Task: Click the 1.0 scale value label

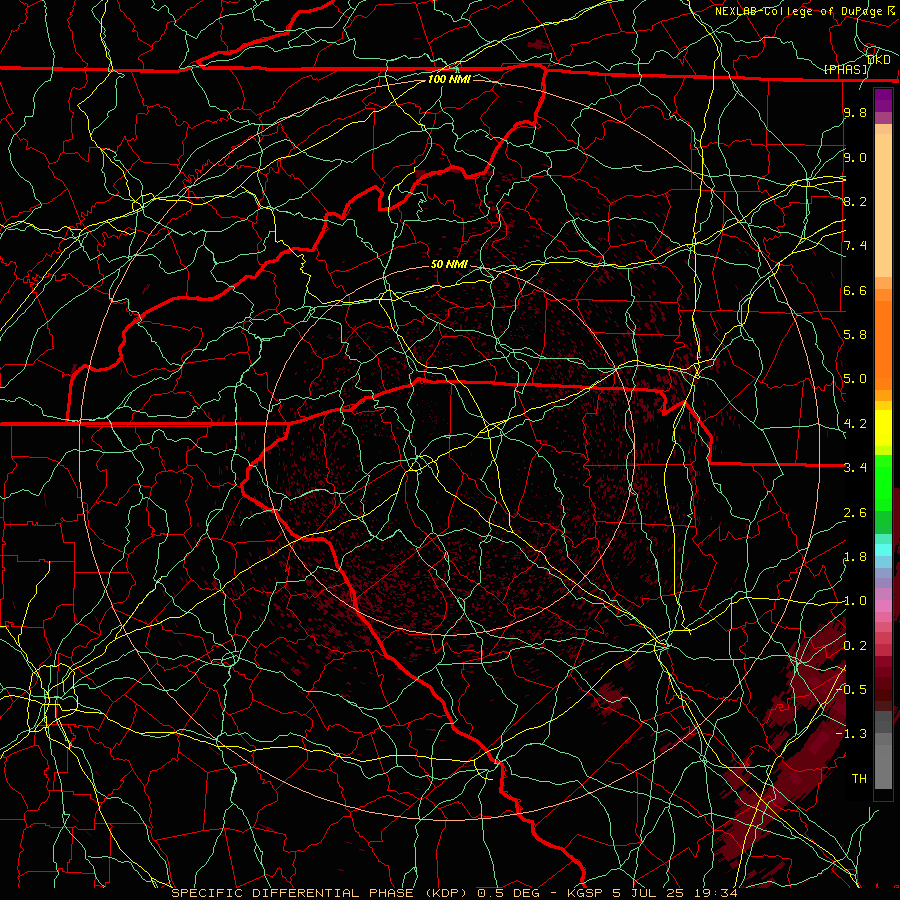Action: [855, 601]
